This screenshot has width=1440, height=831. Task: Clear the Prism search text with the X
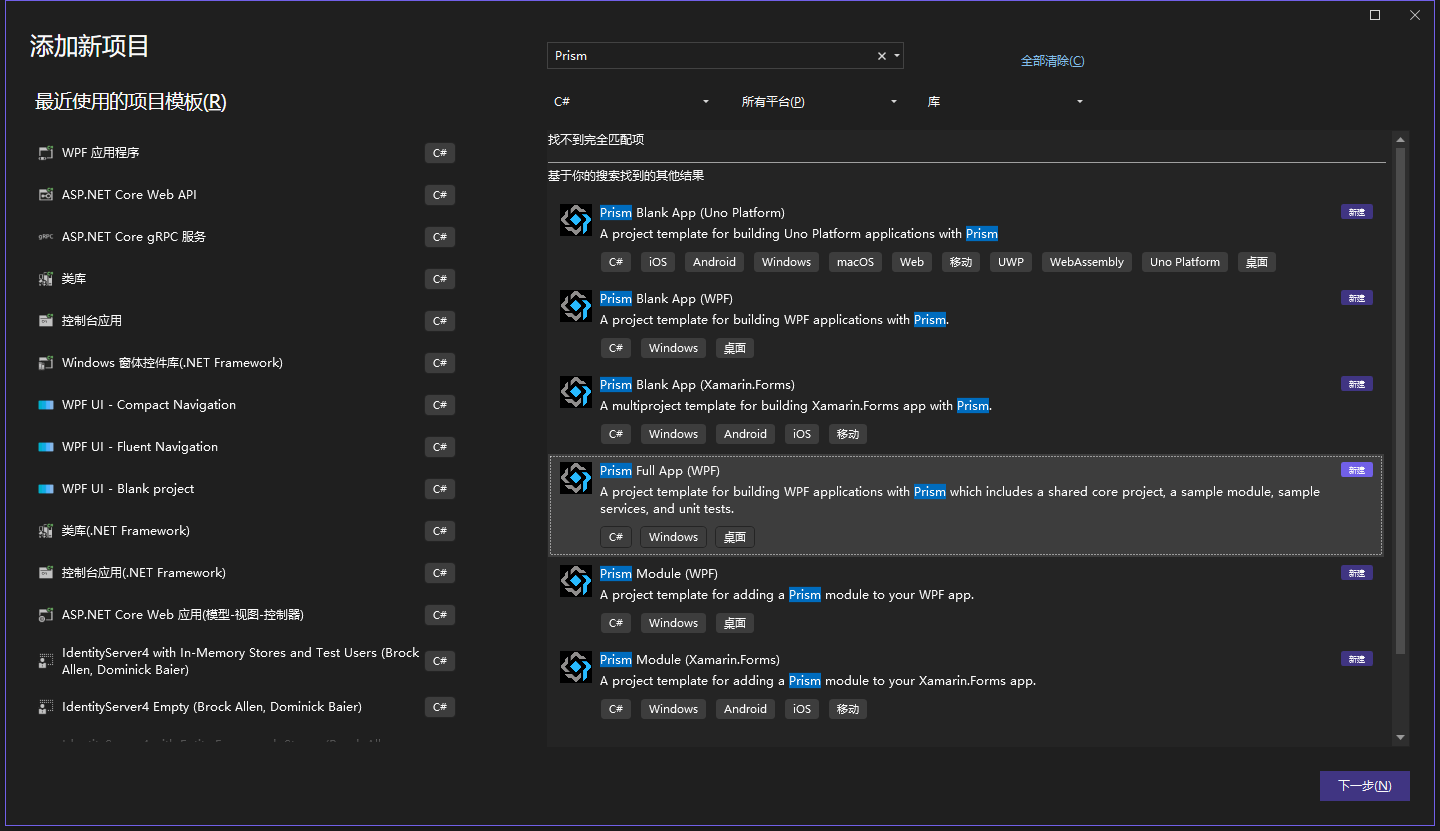pyautogui.click(x=880, y=55)
